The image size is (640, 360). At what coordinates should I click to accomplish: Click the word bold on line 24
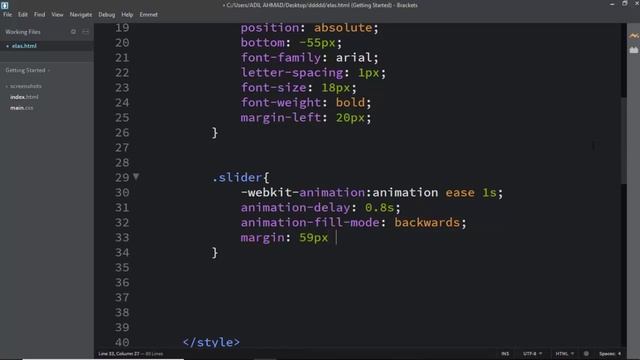(350, 102)
